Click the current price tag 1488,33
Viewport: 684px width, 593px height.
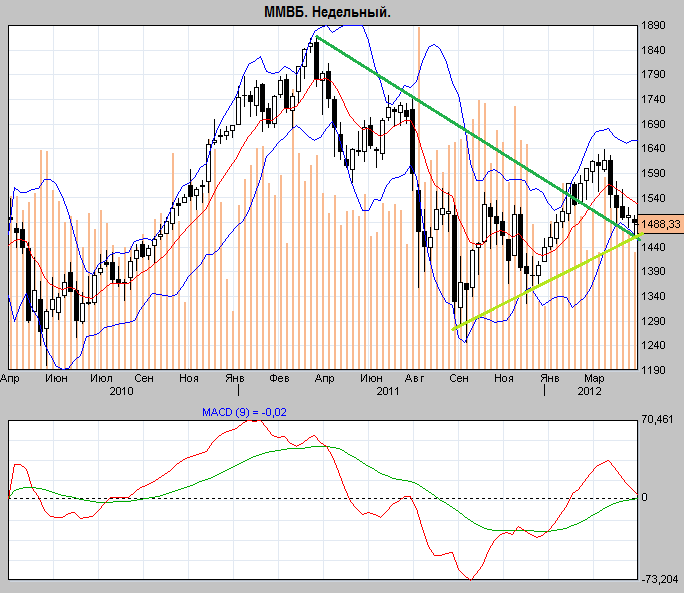[x=660, y=224]
